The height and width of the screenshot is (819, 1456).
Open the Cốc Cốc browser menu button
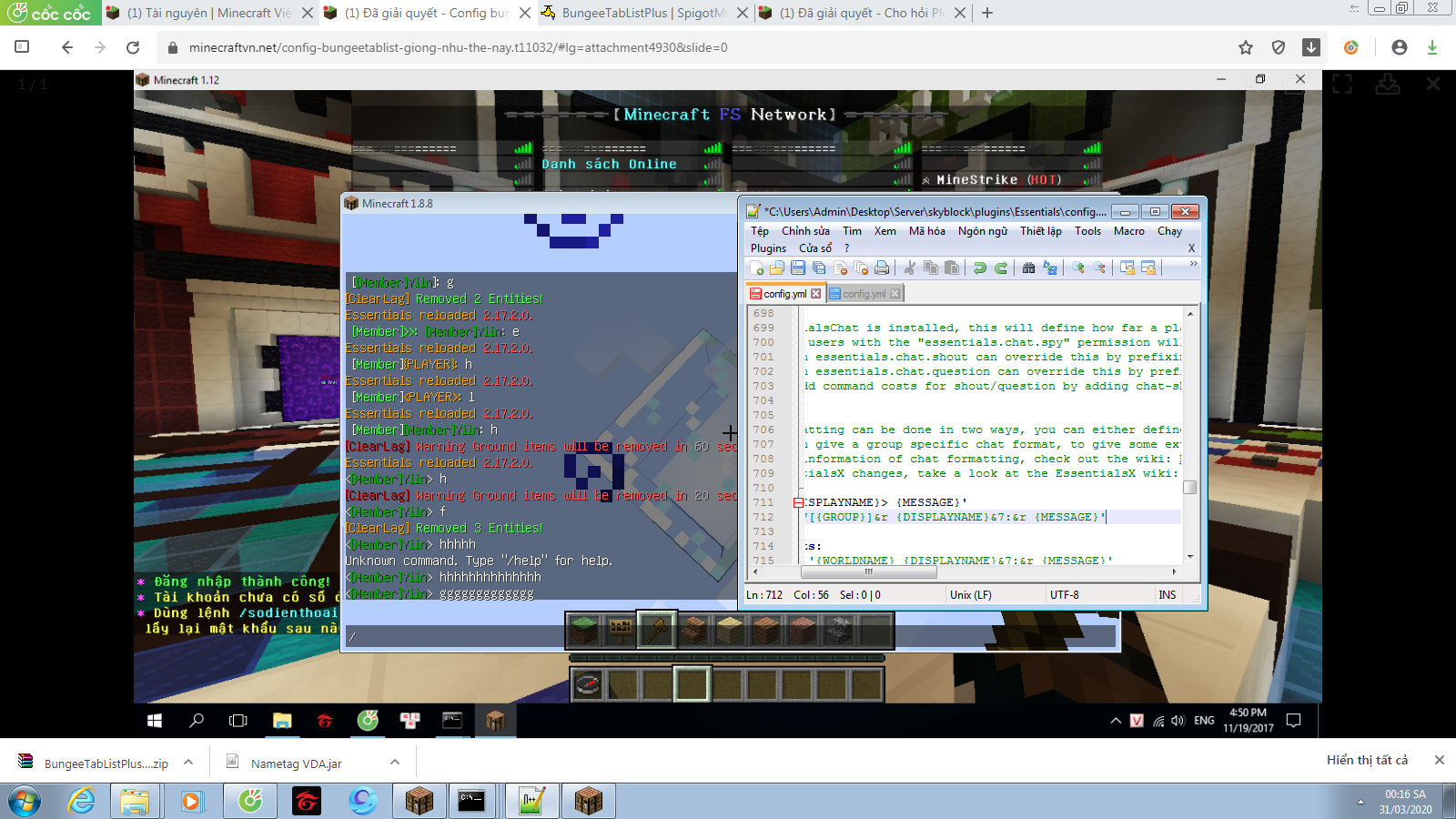(51, 13)
